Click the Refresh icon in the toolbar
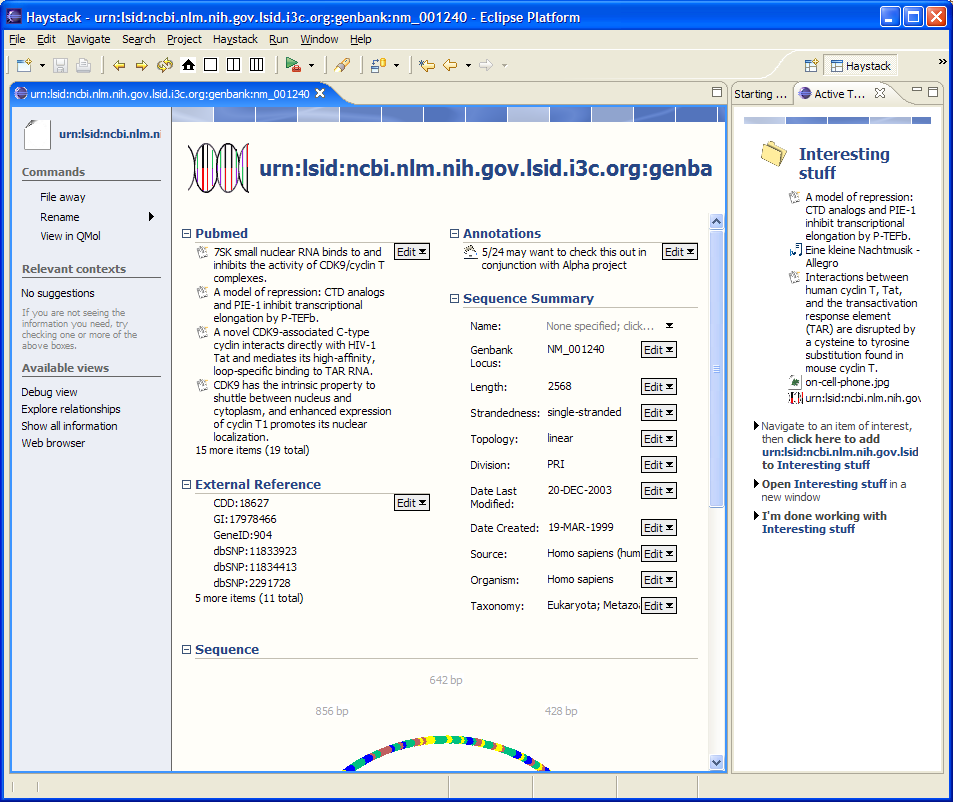 (165, 65)
